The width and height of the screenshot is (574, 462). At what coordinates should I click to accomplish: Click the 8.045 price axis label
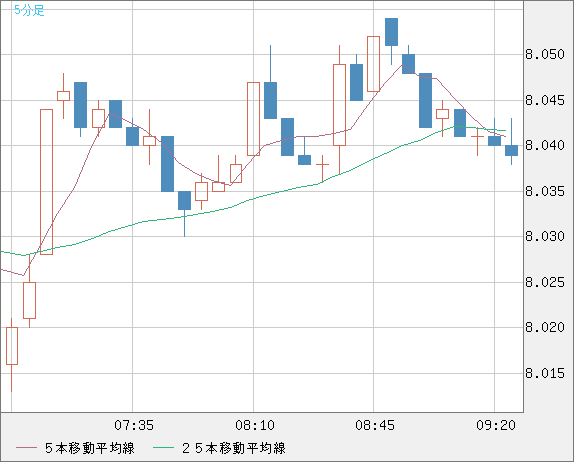click(545, 100)
